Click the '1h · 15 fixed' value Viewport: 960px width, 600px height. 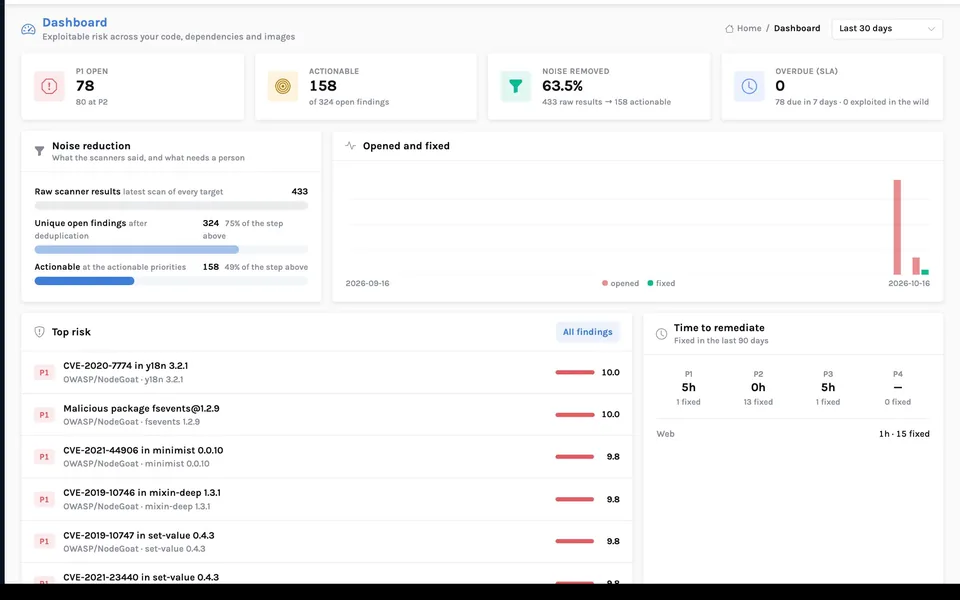point(904,434)
